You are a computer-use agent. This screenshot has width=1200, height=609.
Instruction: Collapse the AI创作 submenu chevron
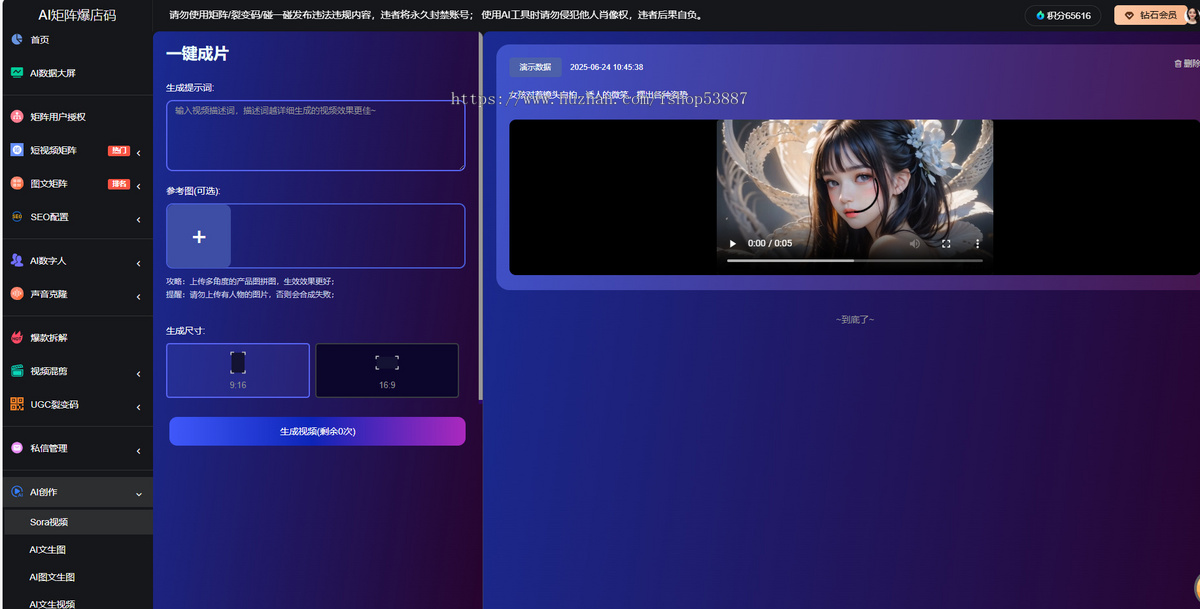(138, 494)
